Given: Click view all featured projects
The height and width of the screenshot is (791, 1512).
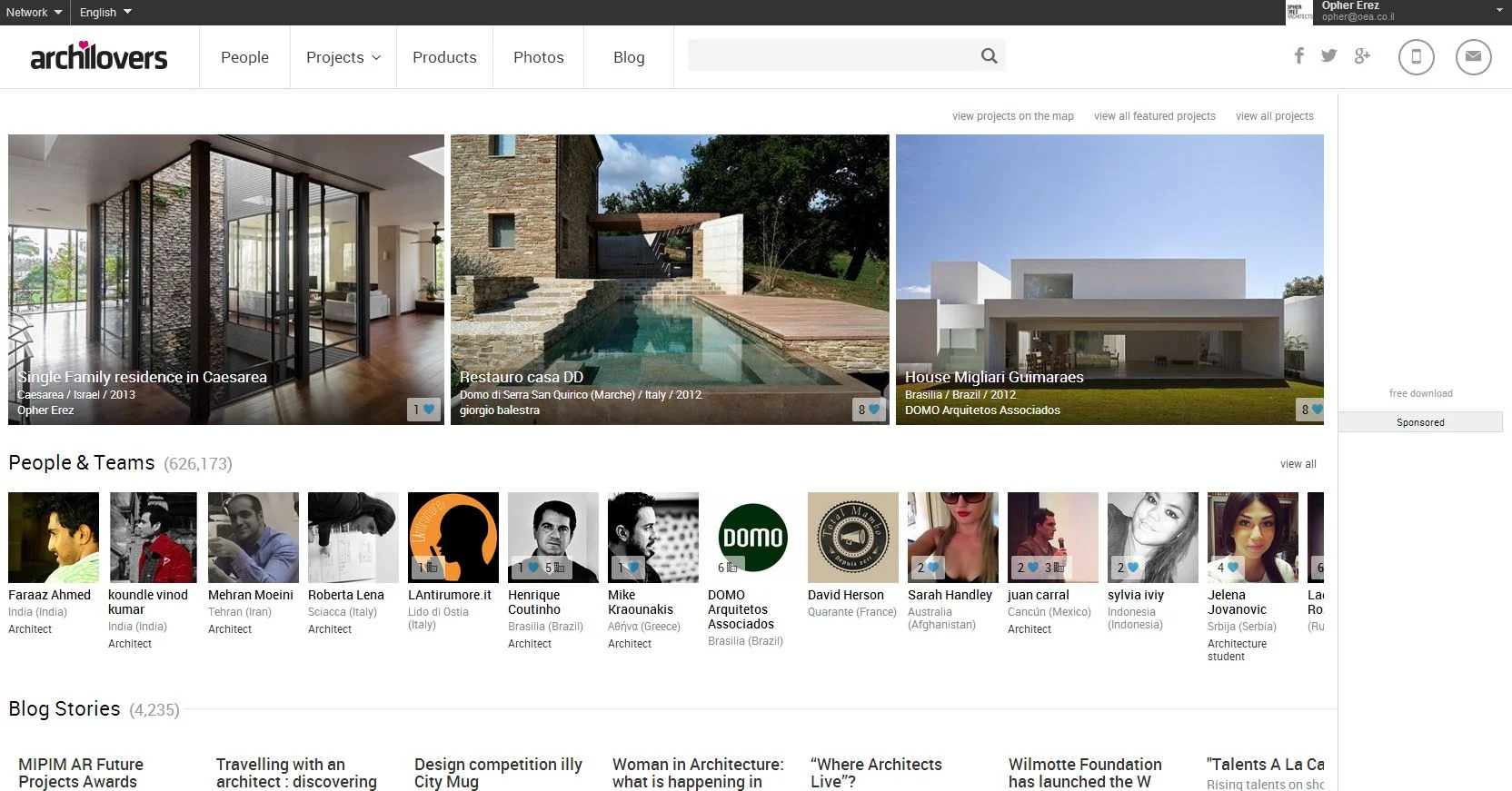Looking at the screenshot, I should pyautogui.click(x=1154, y=116).
